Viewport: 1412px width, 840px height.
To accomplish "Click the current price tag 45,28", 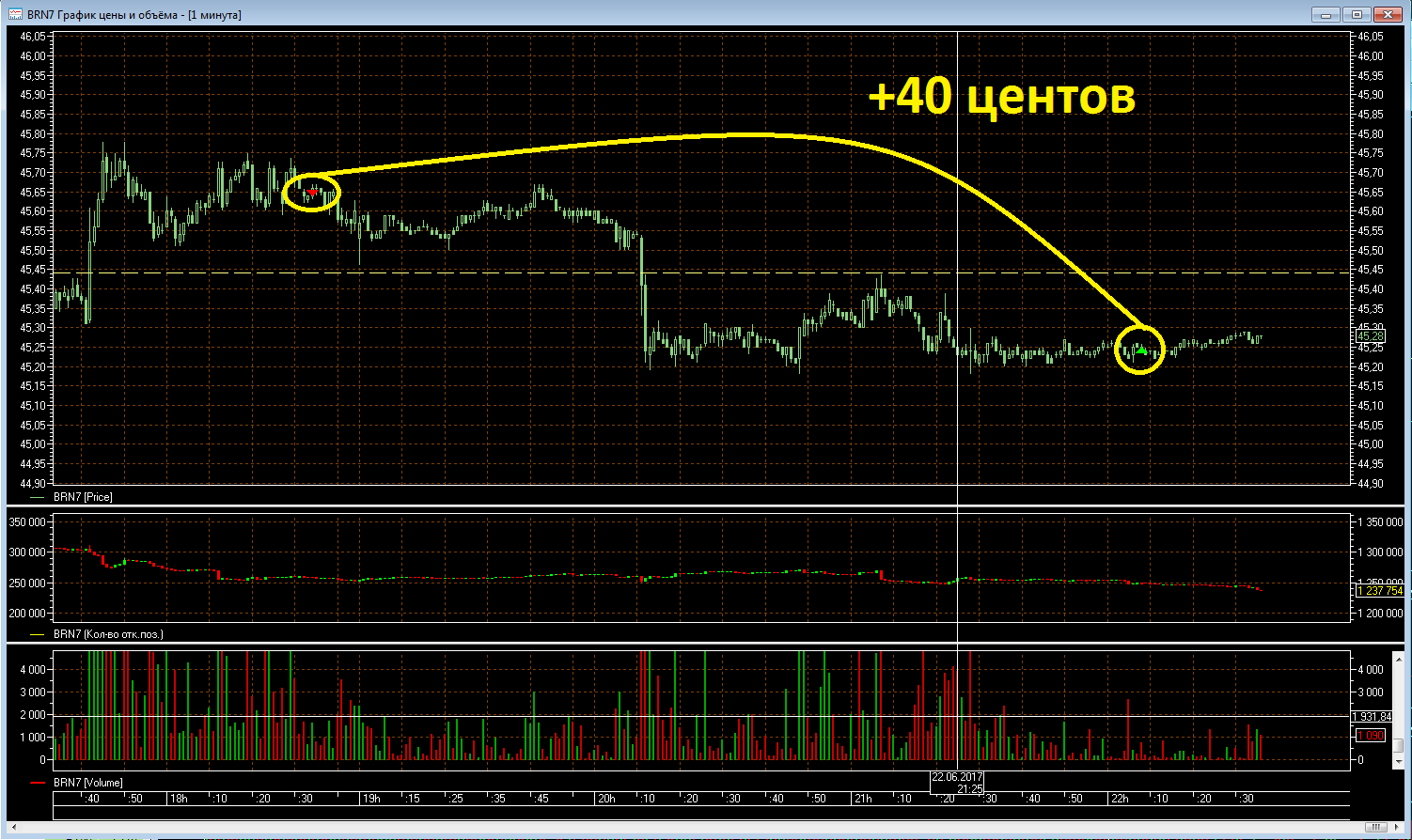I will click(1371, 336).
